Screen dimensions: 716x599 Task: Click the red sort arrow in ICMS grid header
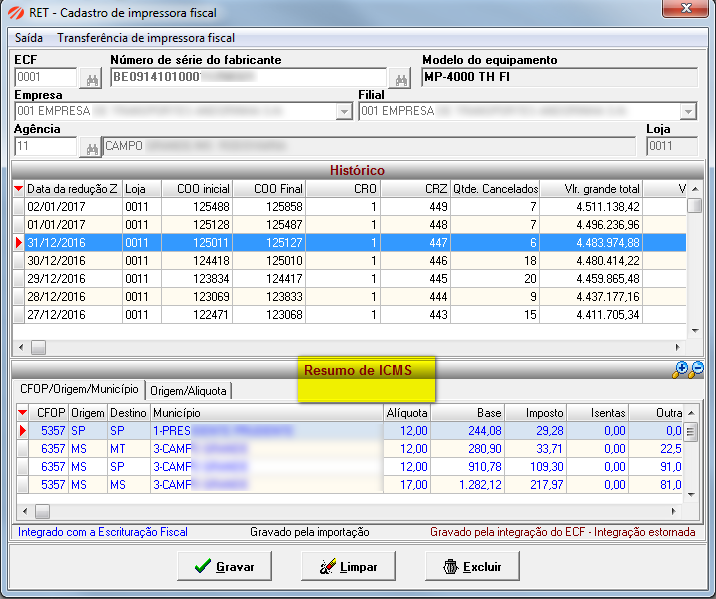tap(22, 413)
